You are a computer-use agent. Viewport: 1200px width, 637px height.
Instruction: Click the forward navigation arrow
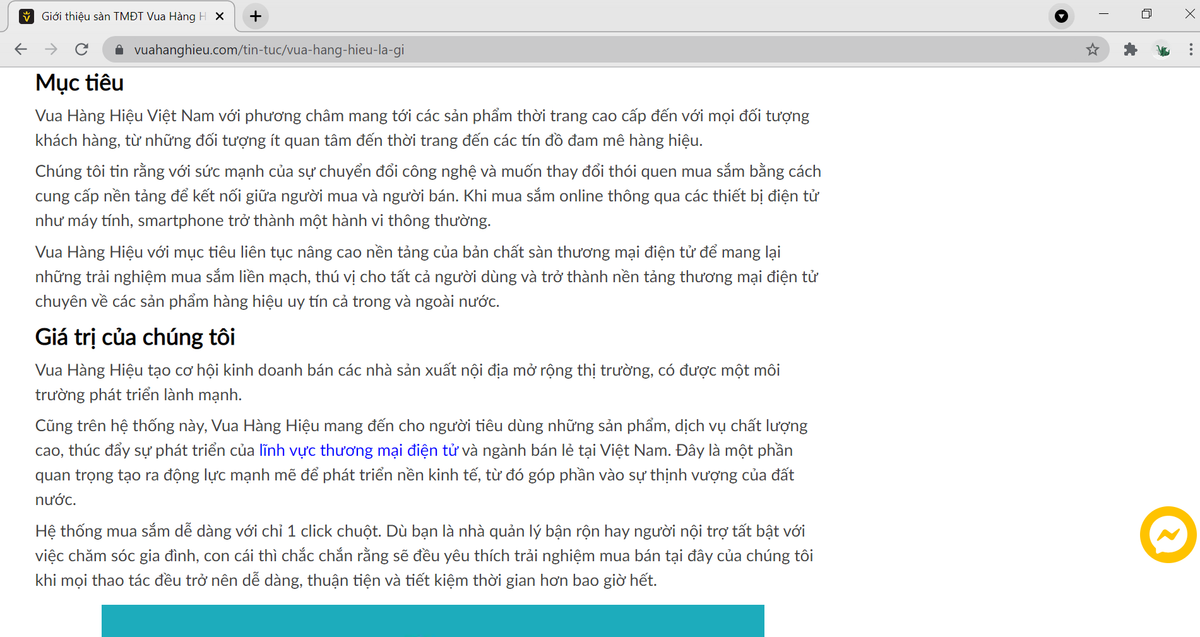pyautogui.click(x=50, y=48)
